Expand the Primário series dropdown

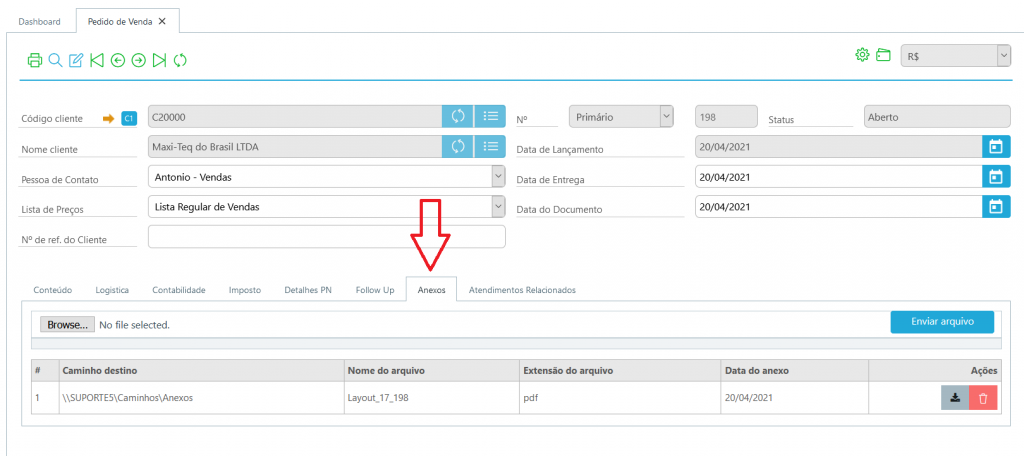point(665,116)
